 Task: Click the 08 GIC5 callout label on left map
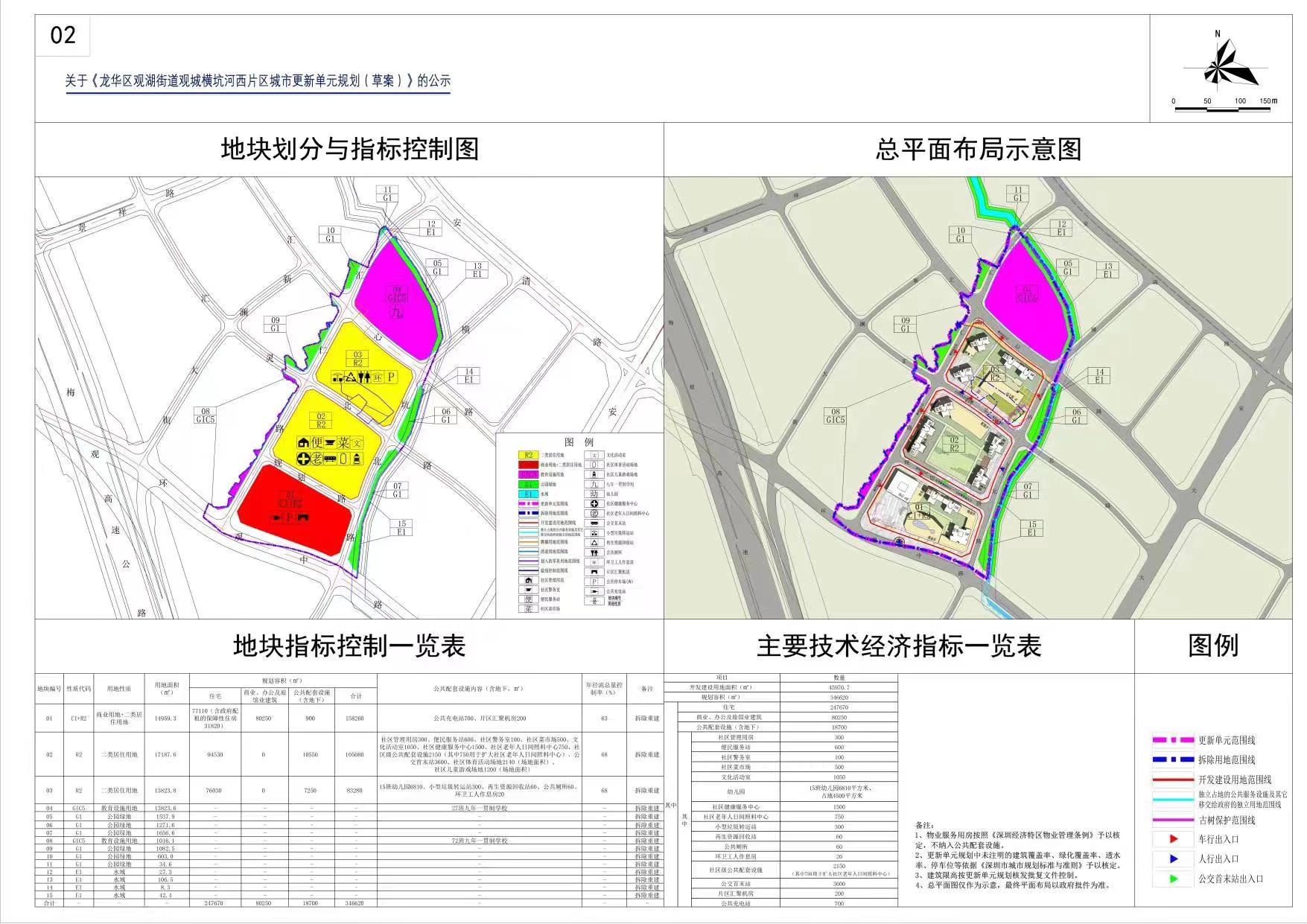pyautogui.click(x=205, y=415)
